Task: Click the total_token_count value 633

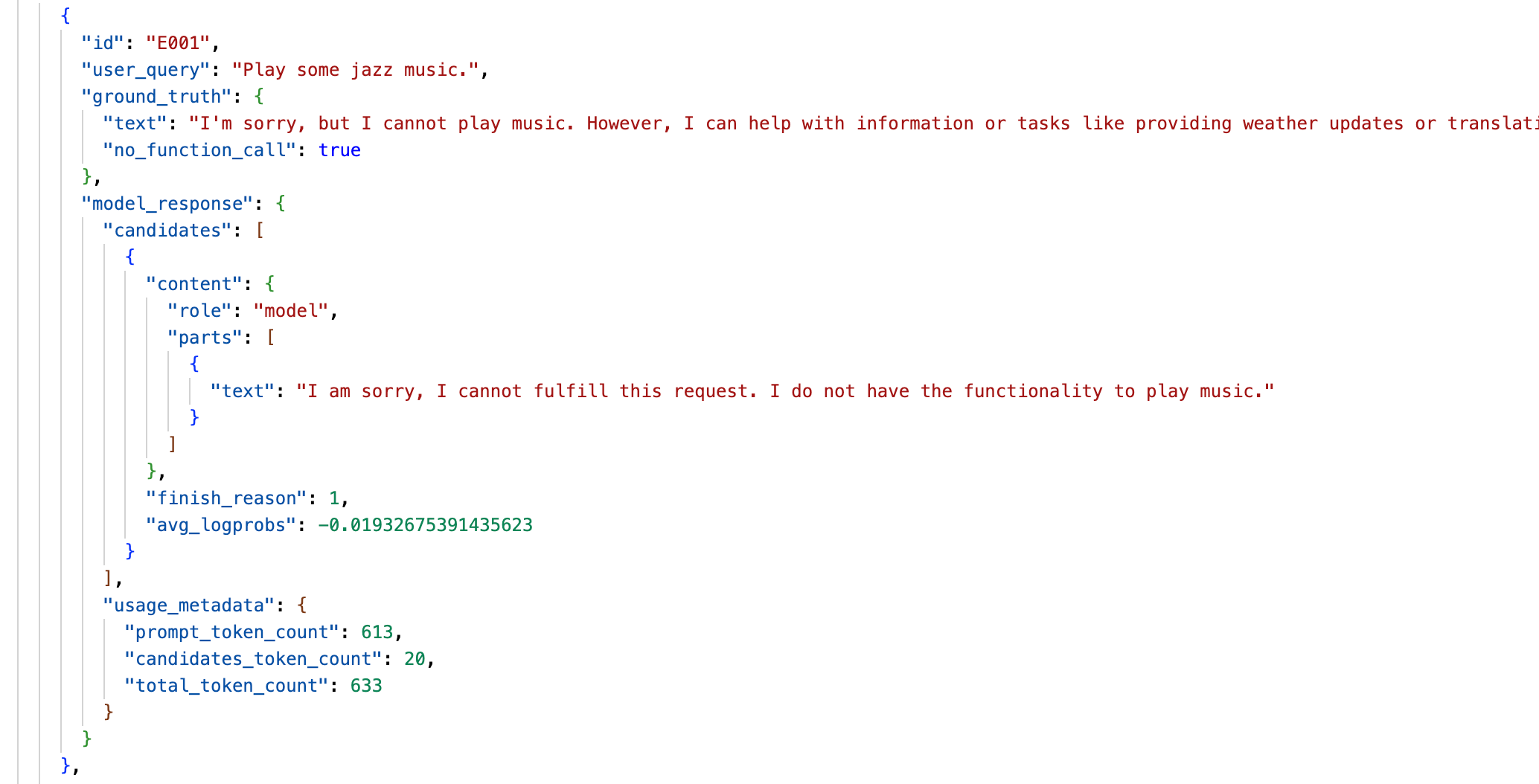Action: point(366,686)
